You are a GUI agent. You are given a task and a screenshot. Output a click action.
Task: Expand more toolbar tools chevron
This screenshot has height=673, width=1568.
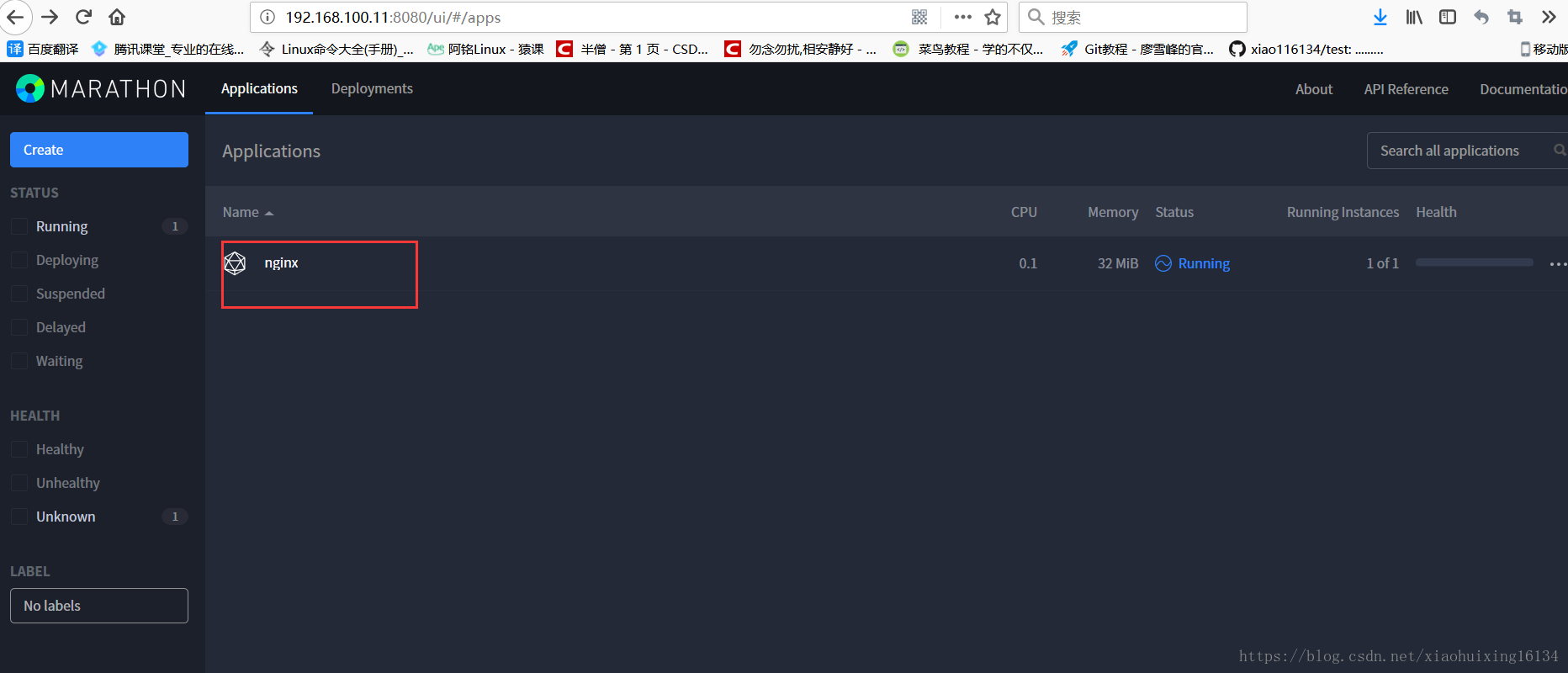point(1549,17)
